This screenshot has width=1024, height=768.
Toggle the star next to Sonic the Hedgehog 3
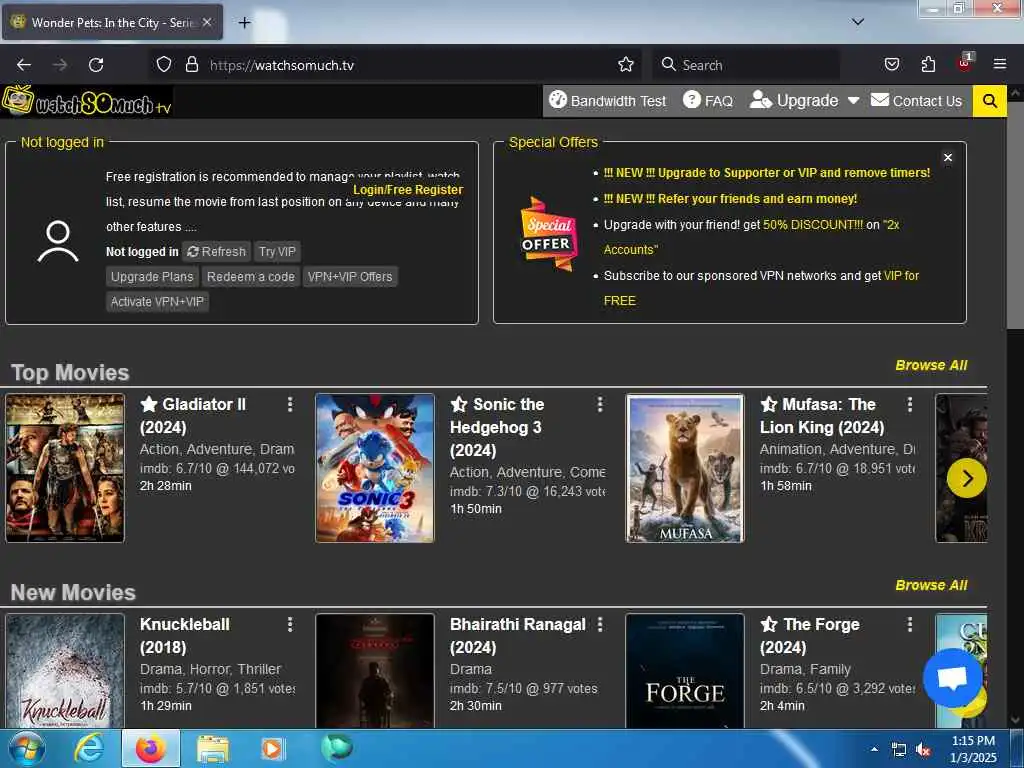coord(459,404)
